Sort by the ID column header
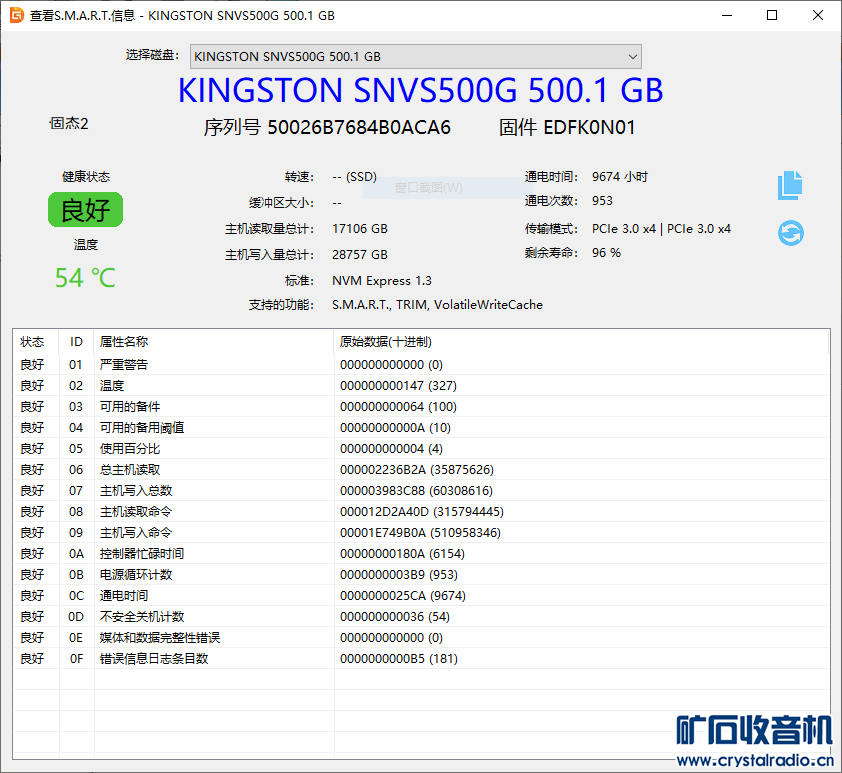The image size is (842, 773). pyautogui.click(x=76, y=342)
